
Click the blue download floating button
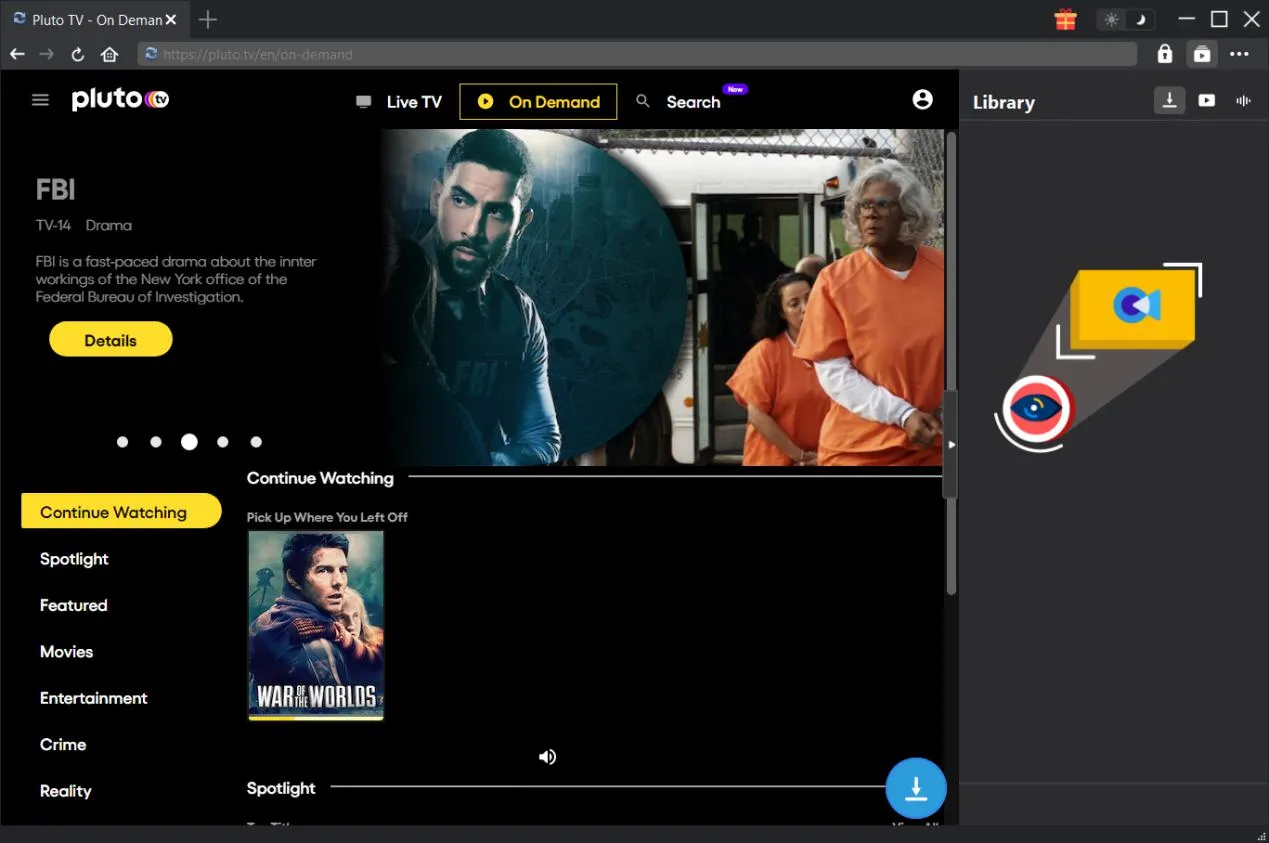click(915, 789)
